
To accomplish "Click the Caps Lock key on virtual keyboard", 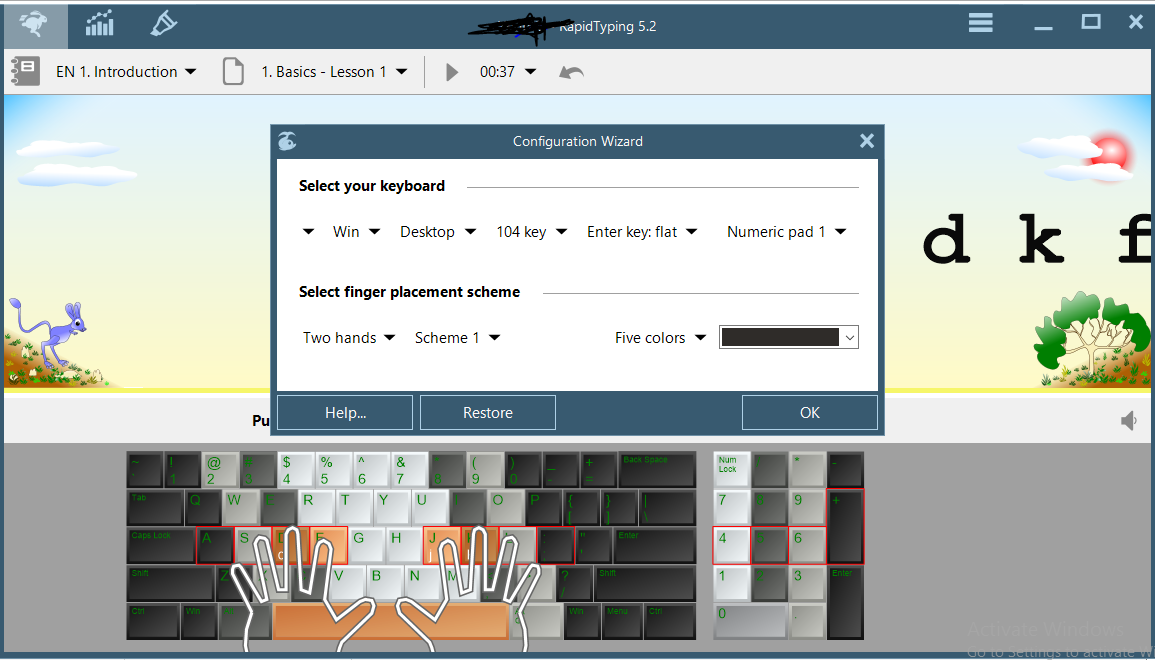I will (161, 546).
